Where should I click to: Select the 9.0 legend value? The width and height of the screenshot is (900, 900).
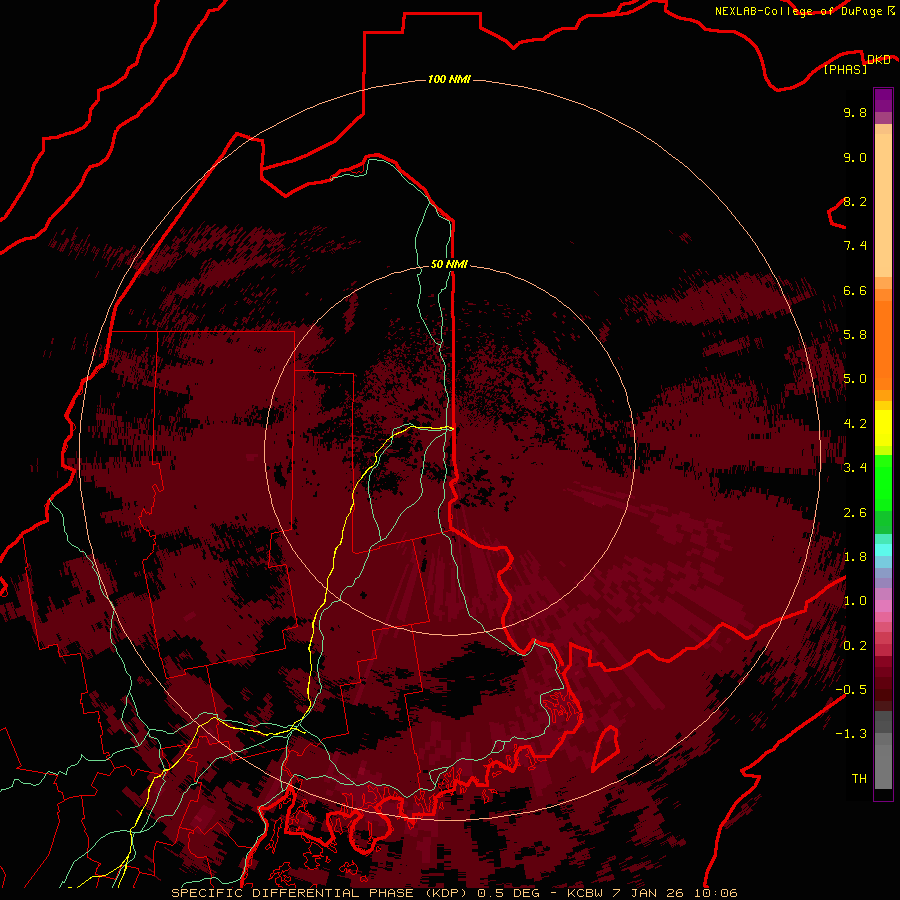tap(855, 157)
